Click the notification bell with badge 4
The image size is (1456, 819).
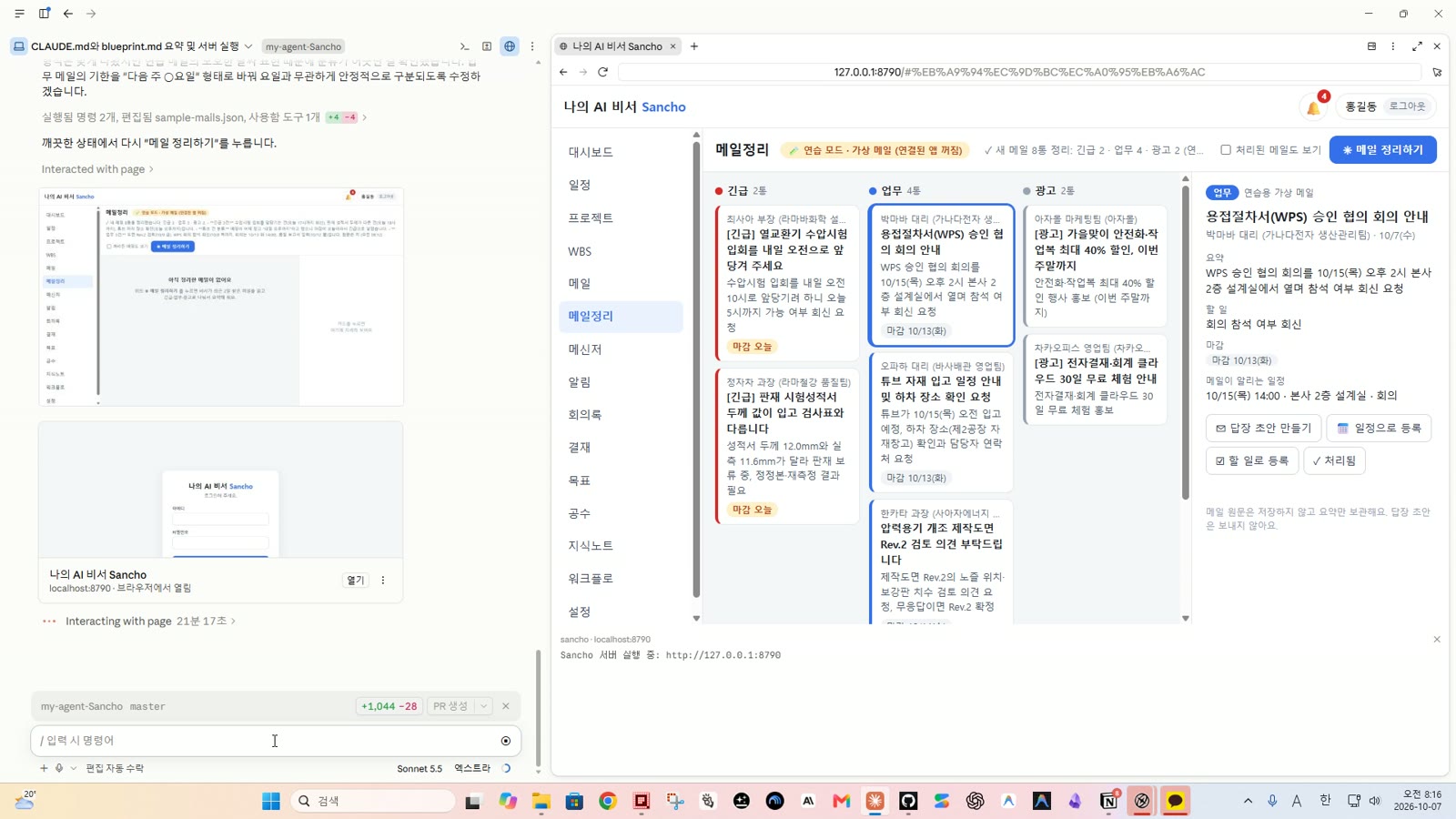tap(1313, 106)
